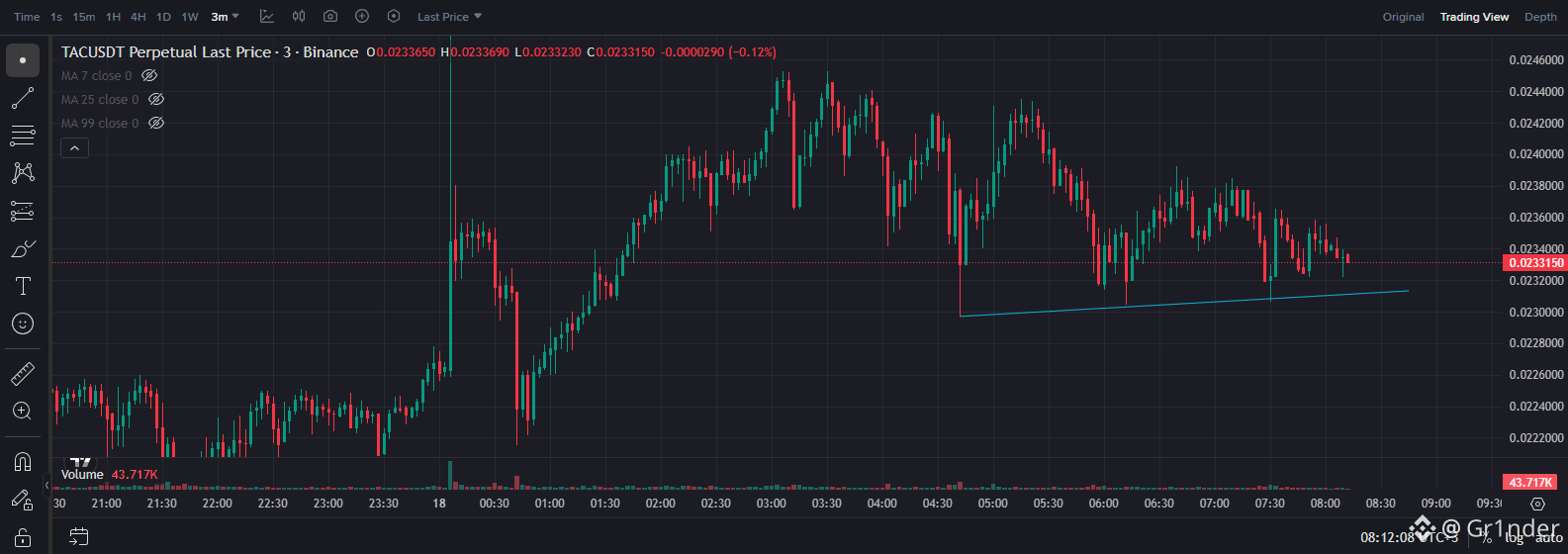Switch to the Time line view
Screen dimensions: 1568x554
pyautogui.click(x=27, y=17)
